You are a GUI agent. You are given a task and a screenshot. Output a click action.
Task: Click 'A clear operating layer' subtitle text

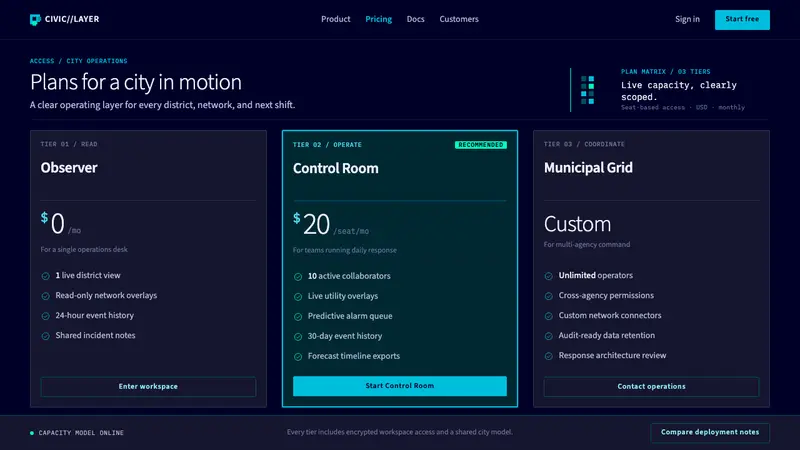(x=162, y=105)
